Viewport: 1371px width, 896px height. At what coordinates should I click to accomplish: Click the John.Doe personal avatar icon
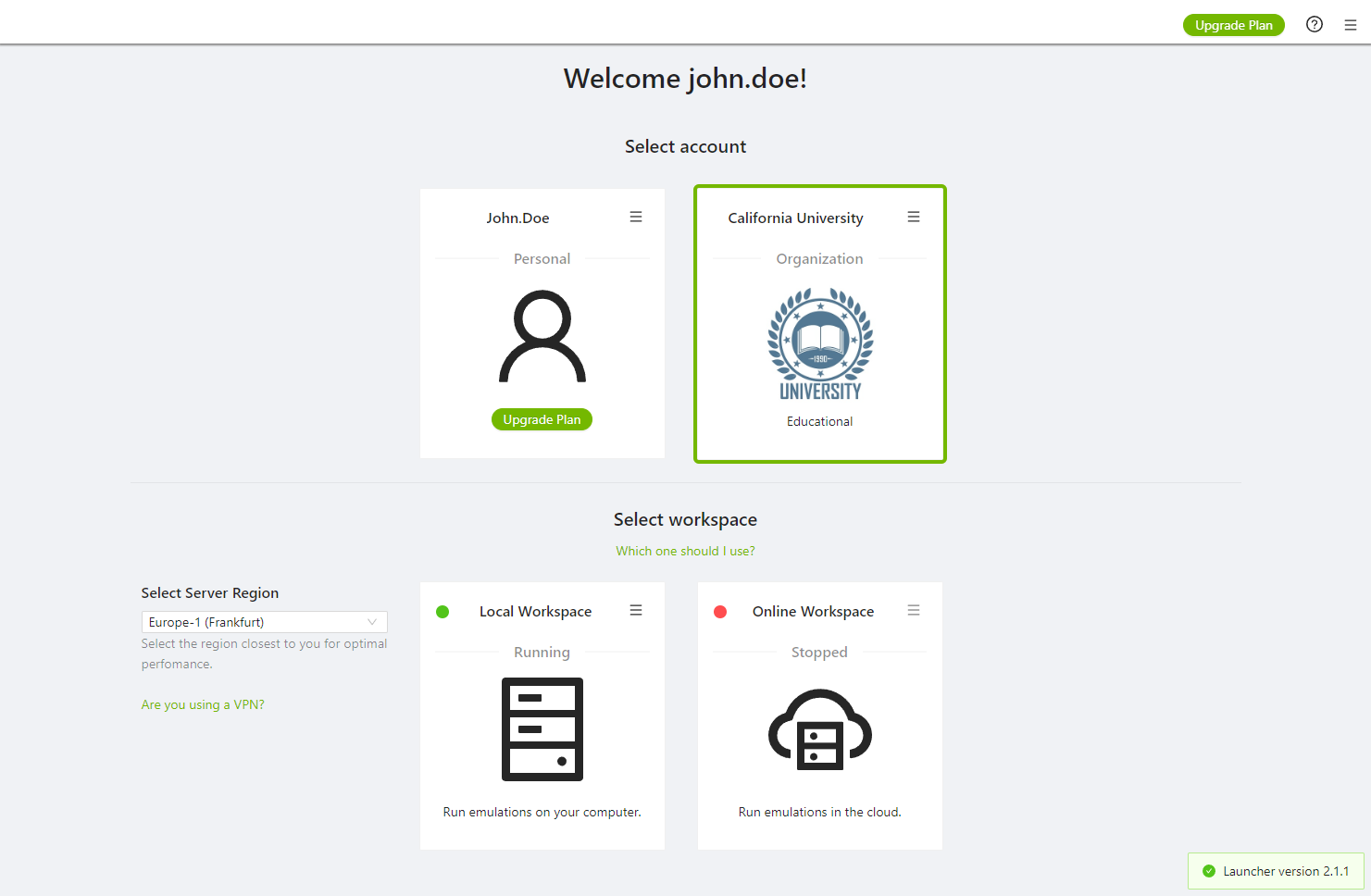(542, 336)
